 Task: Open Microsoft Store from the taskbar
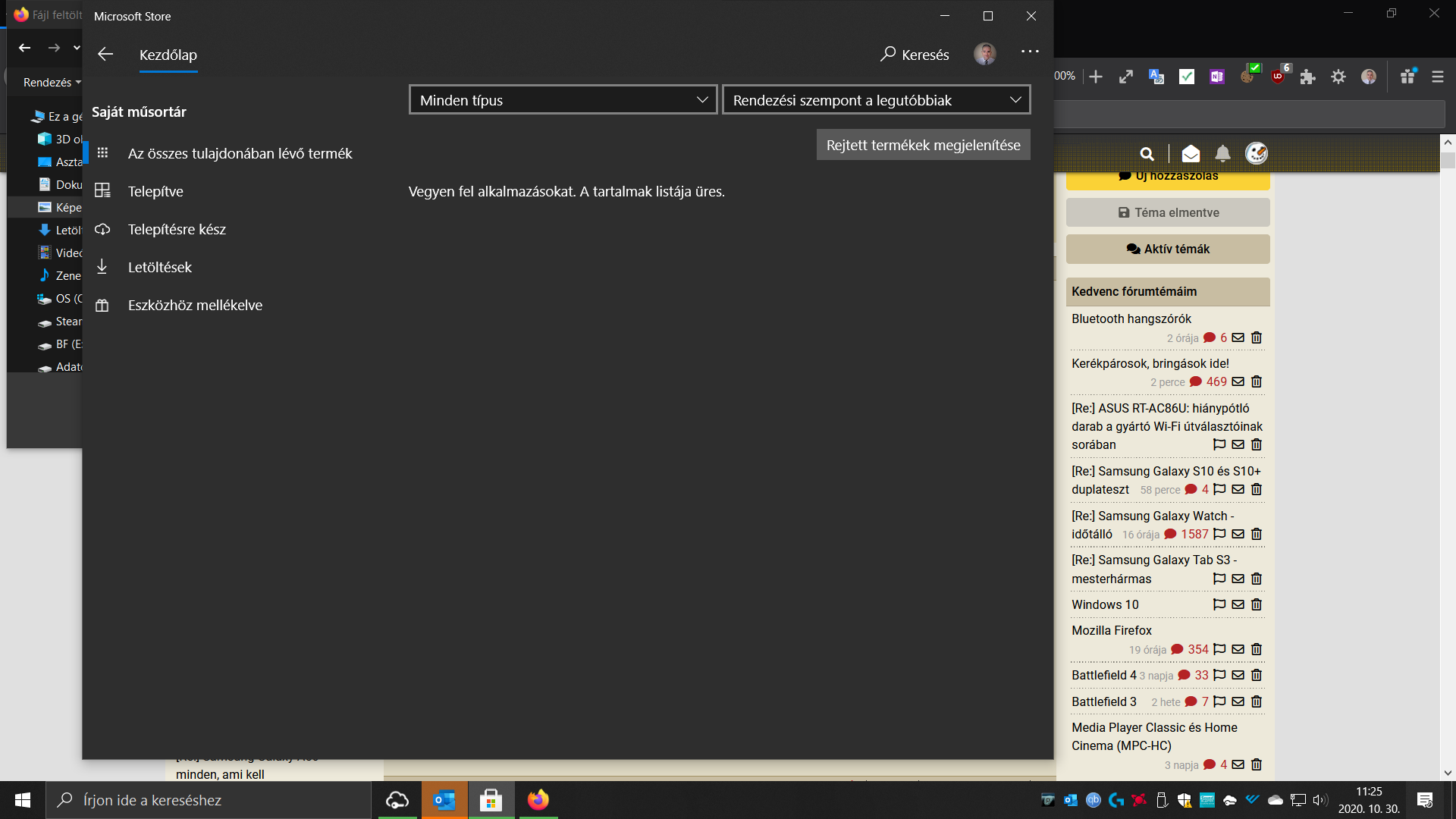click(x=491, y=800)
